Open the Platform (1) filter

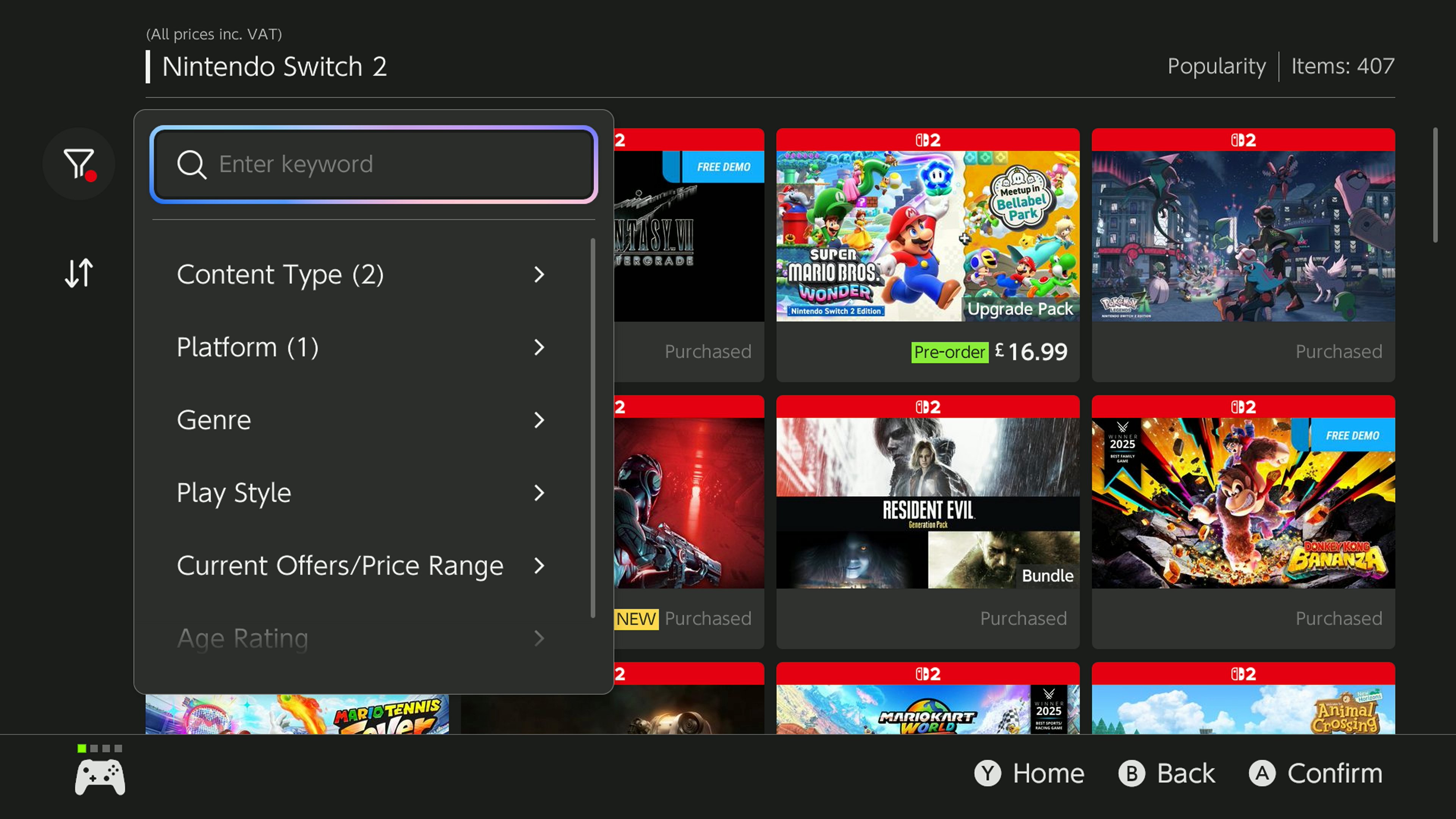[362, 347]
